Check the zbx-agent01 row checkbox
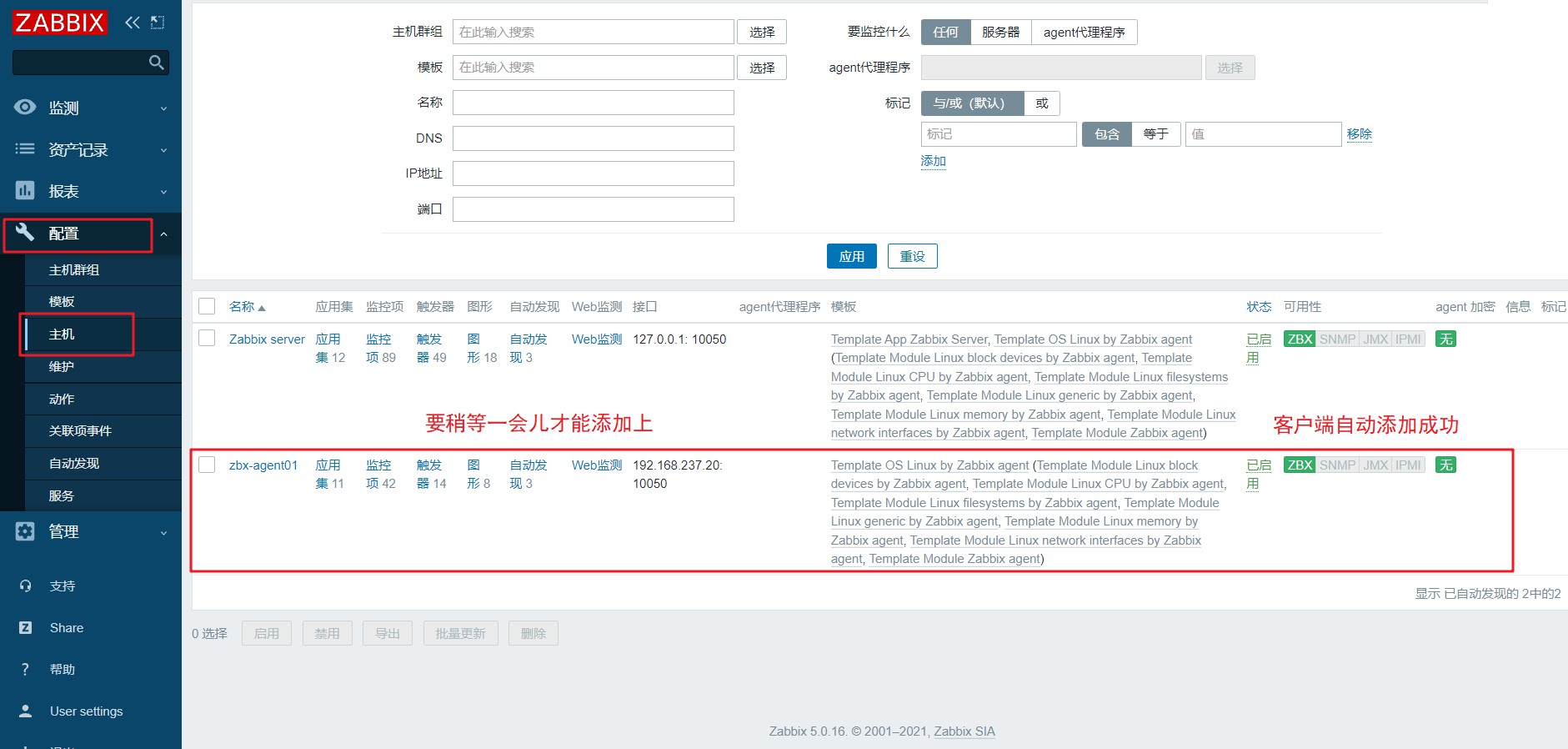Screen dimensions: 1568x749 click(207, 464)
